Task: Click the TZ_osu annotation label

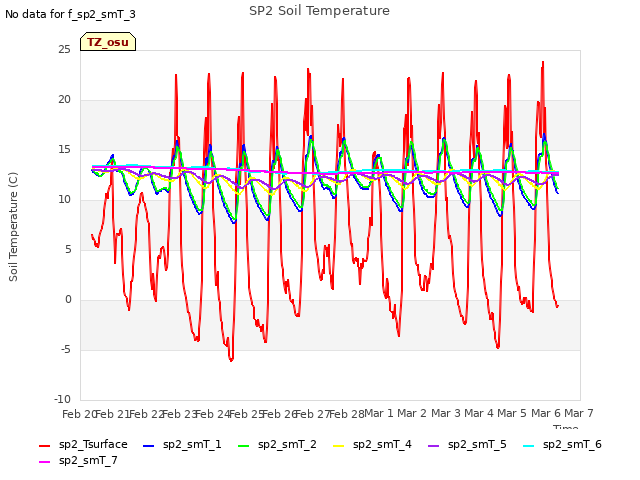Action: [108, 42]
